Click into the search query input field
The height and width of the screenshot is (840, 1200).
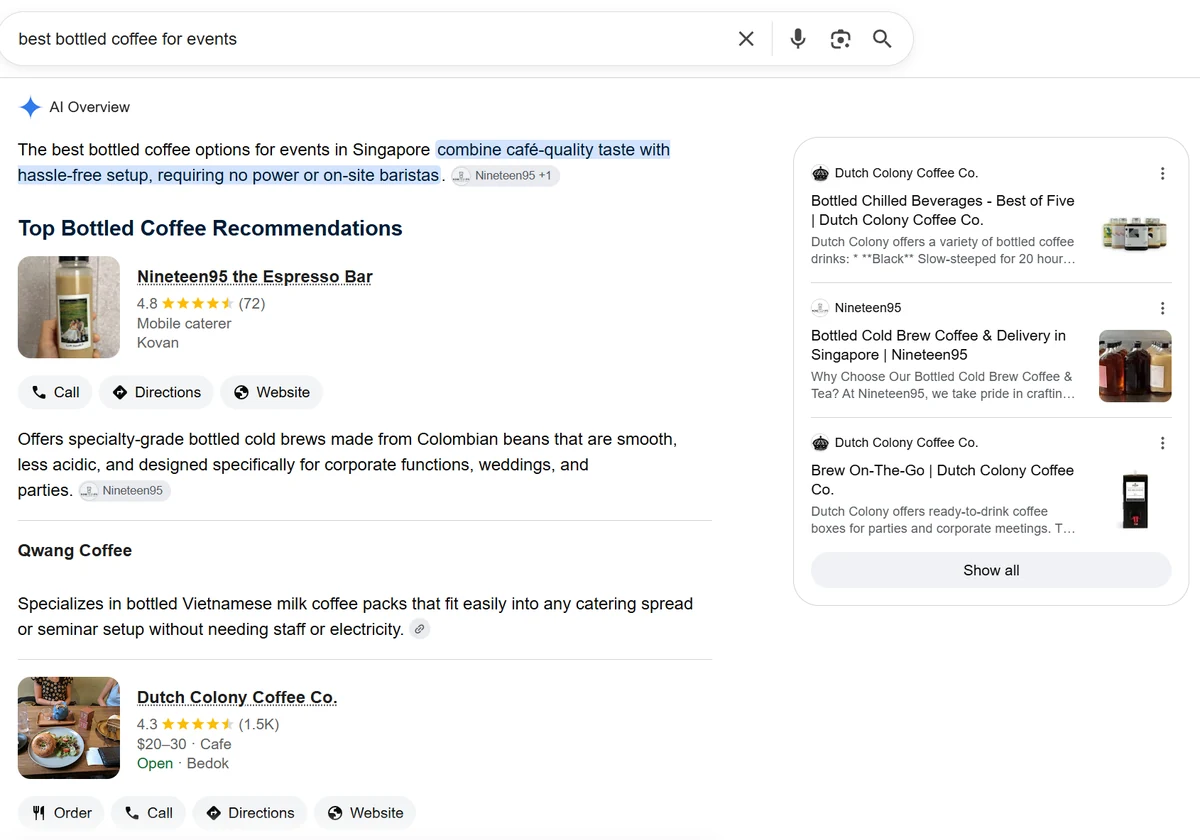(370, 39)
